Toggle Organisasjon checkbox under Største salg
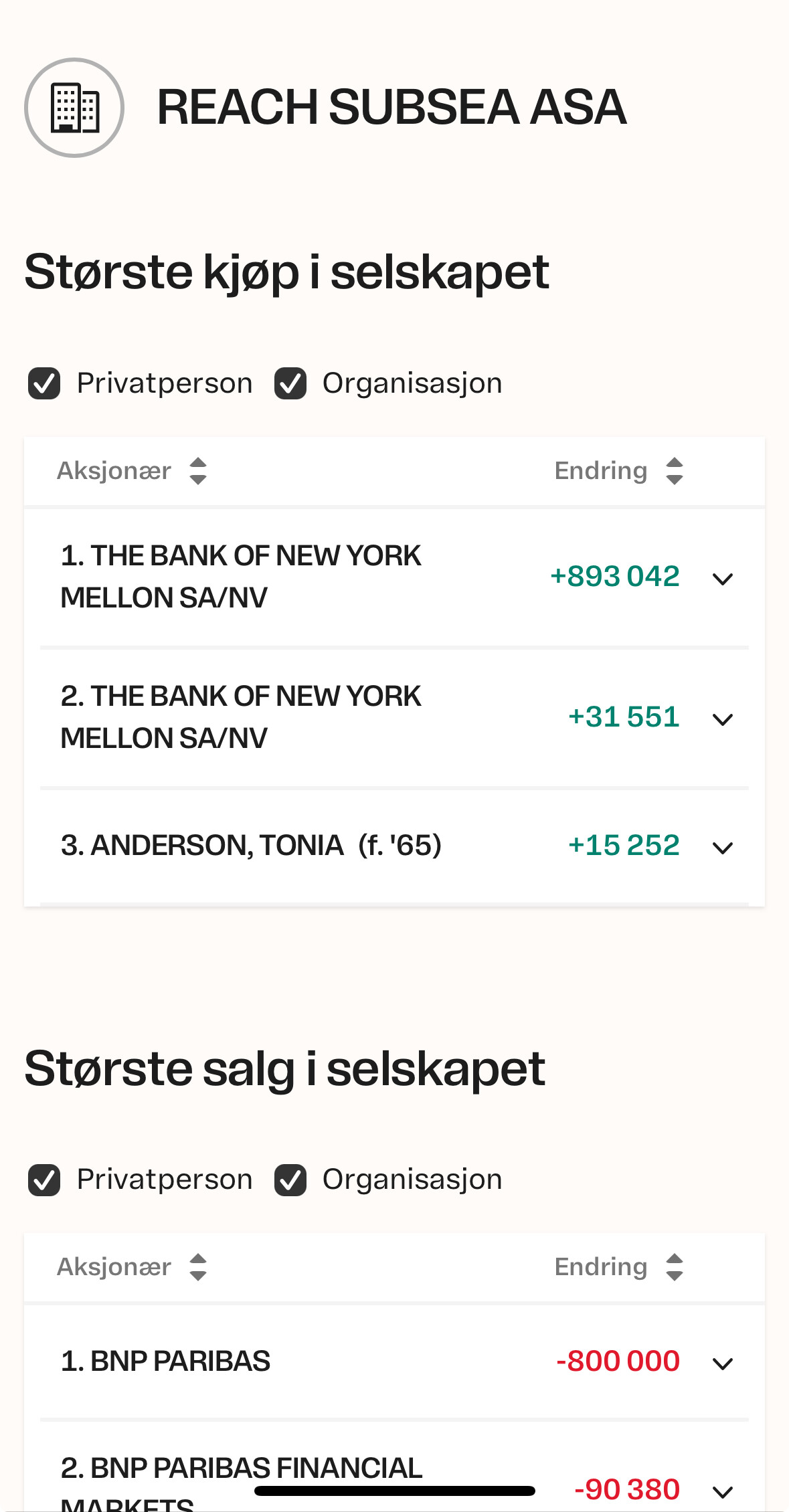The image size is (789, 1512). pyautogui.click(x=290, y=1179)
